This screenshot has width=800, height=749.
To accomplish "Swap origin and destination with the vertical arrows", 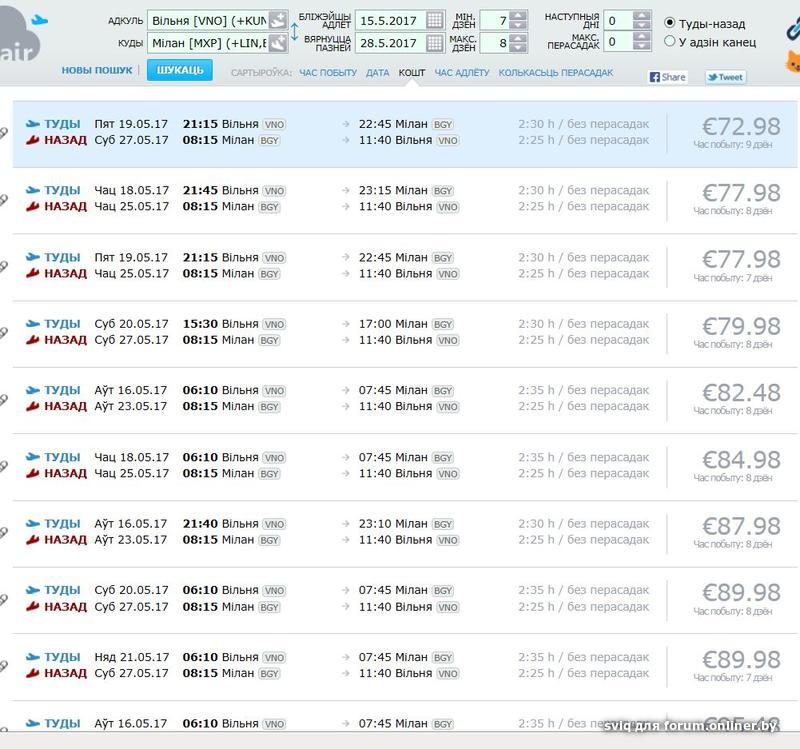I will coord(294,32).
